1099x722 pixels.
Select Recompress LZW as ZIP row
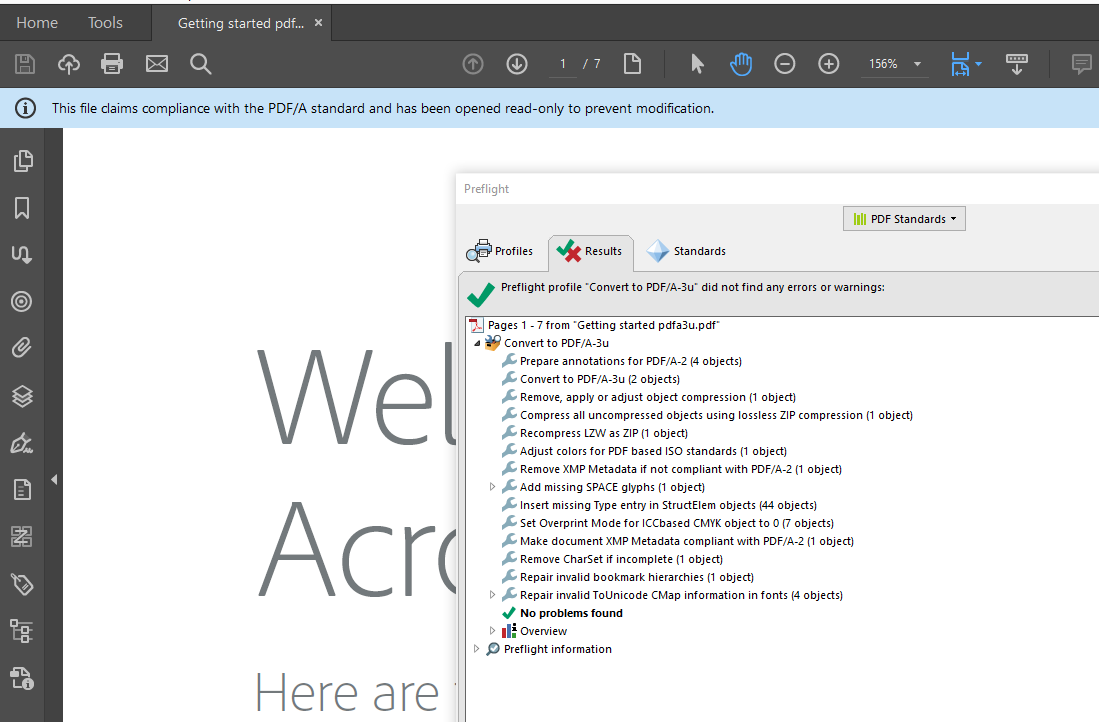[595, 433]
